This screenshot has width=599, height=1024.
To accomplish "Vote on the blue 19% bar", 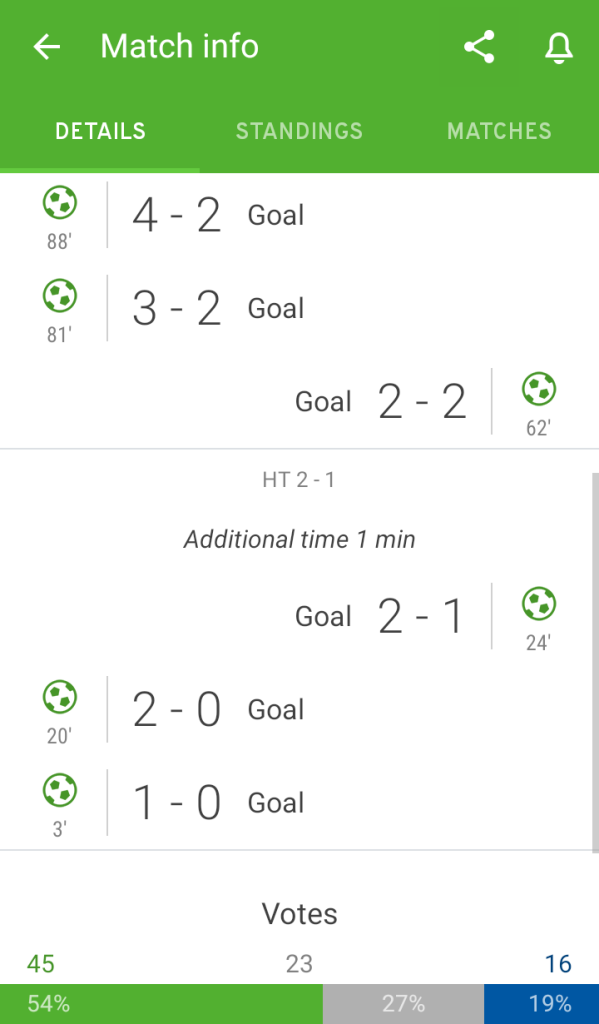I will [x=542, y=1004].
